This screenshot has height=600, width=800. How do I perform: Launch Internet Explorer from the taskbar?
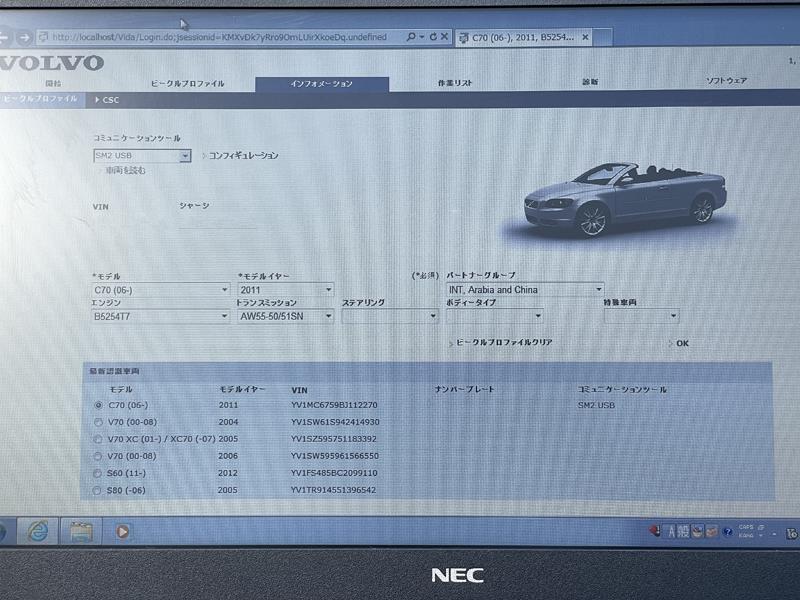pyautogui.click(x=38, y=532)
